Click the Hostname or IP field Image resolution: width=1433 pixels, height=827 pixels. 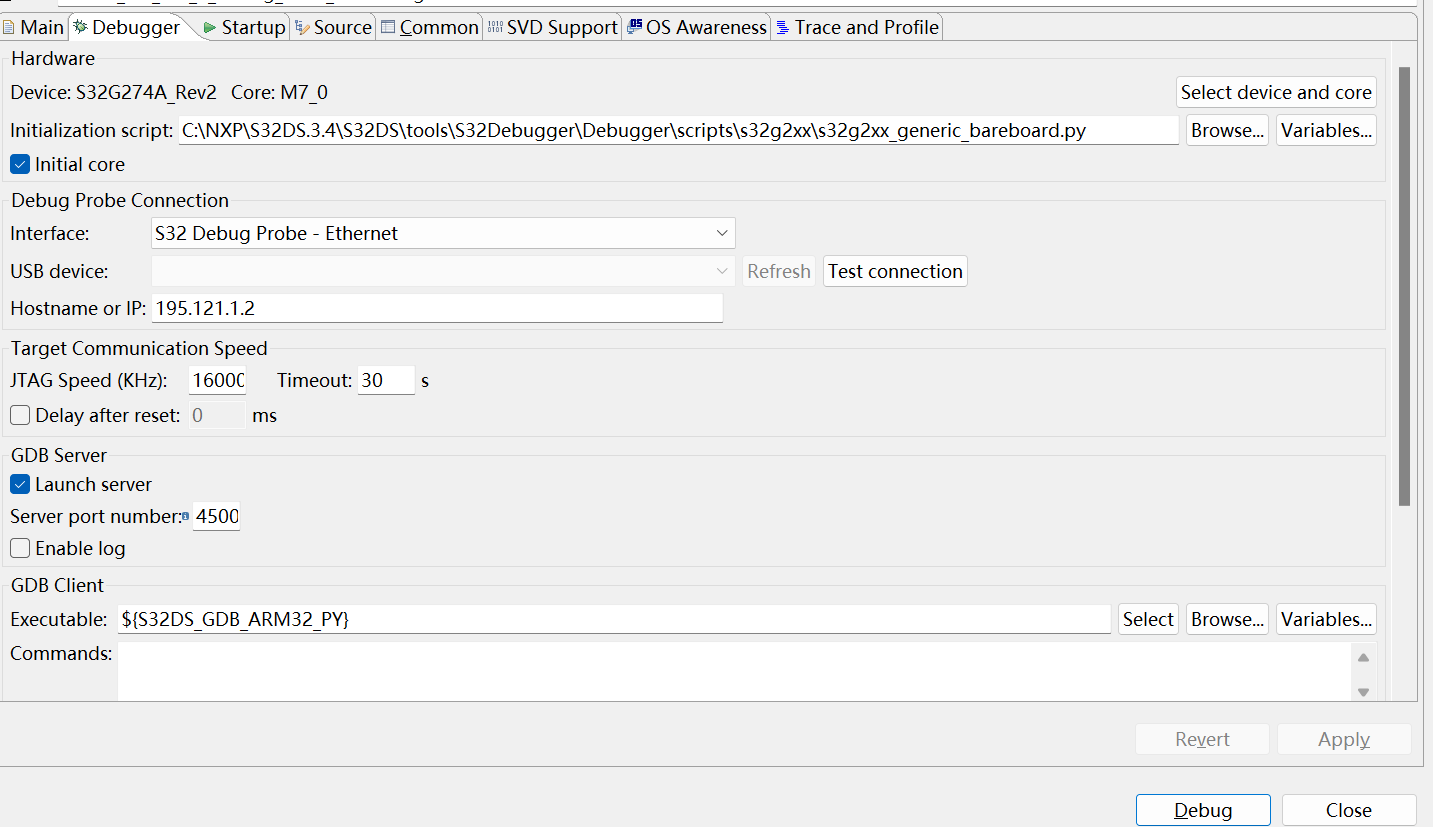click(x=437, y=308)
